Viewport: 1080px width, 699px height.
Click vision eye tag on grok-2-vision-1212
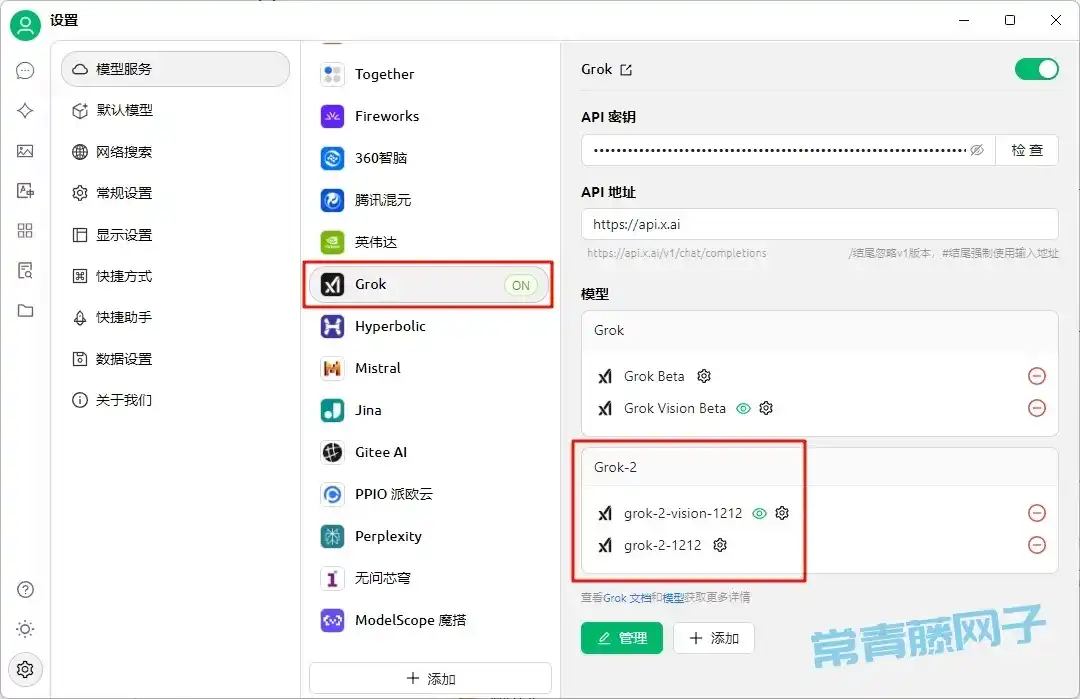759,513
